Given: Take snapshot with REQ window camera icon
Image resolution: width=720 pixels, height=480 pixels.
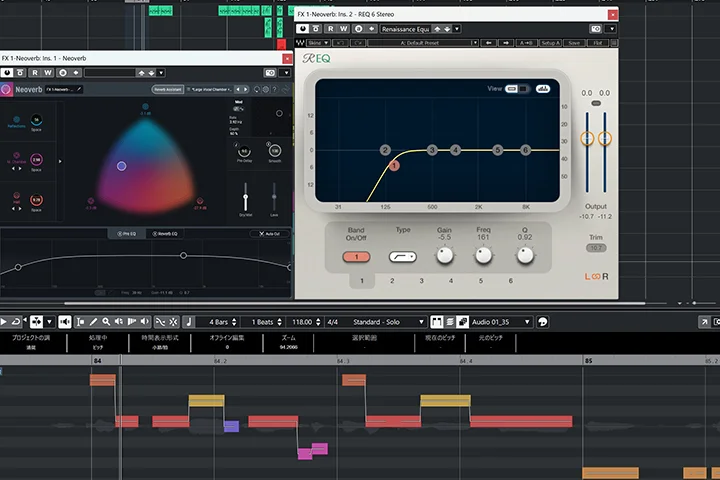Looking at the screenshot, I should click(596, 29).
